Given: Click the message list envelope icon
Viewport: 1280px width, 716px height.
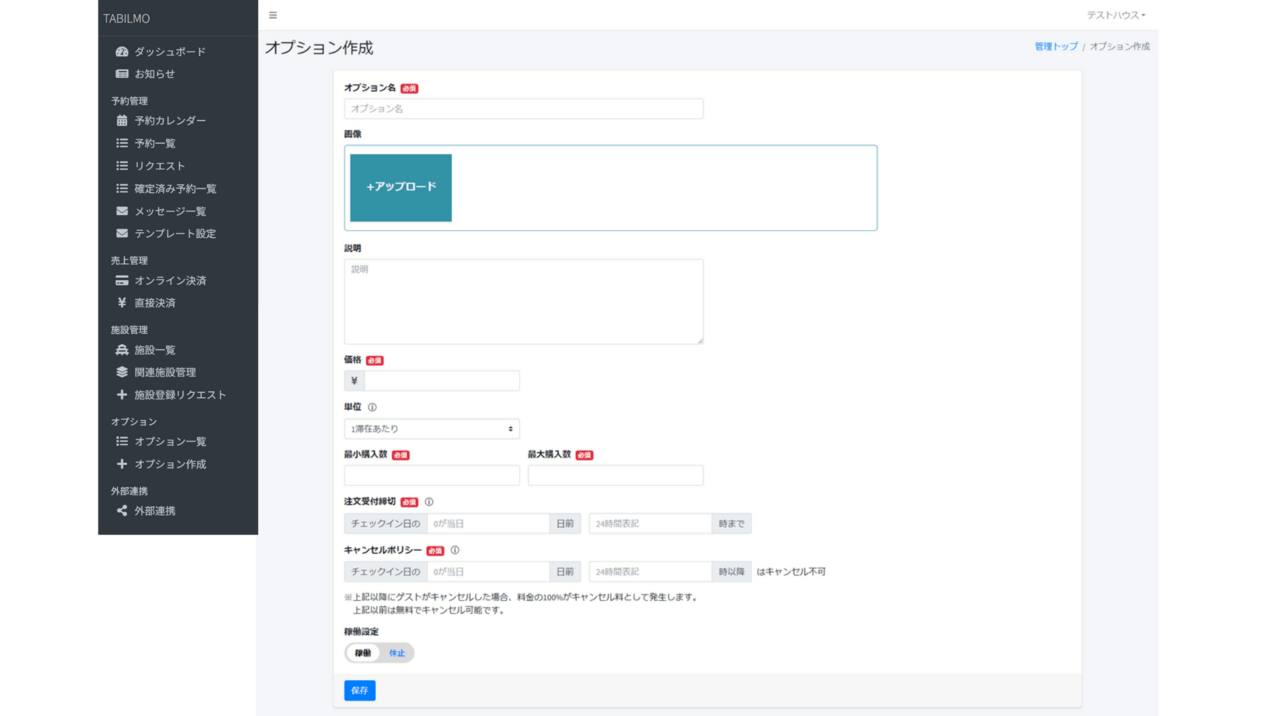Looking at the screenshot, I should pyautogui.click(x=122, y=212).
